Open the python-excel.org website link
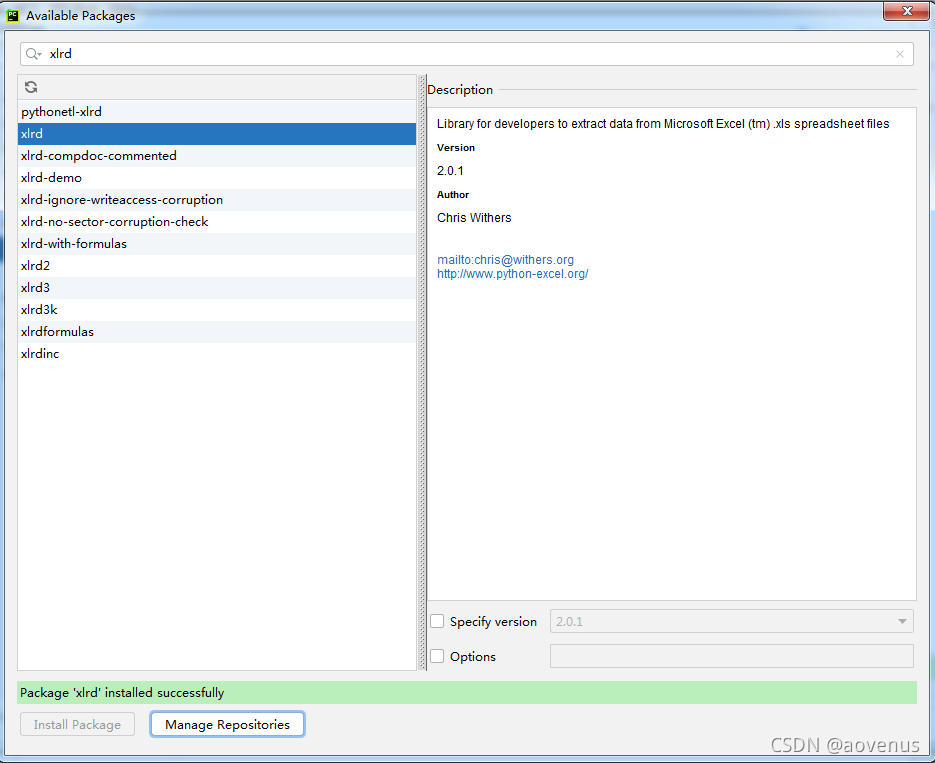This screenshot has width=935, height=763. [512, 274]
